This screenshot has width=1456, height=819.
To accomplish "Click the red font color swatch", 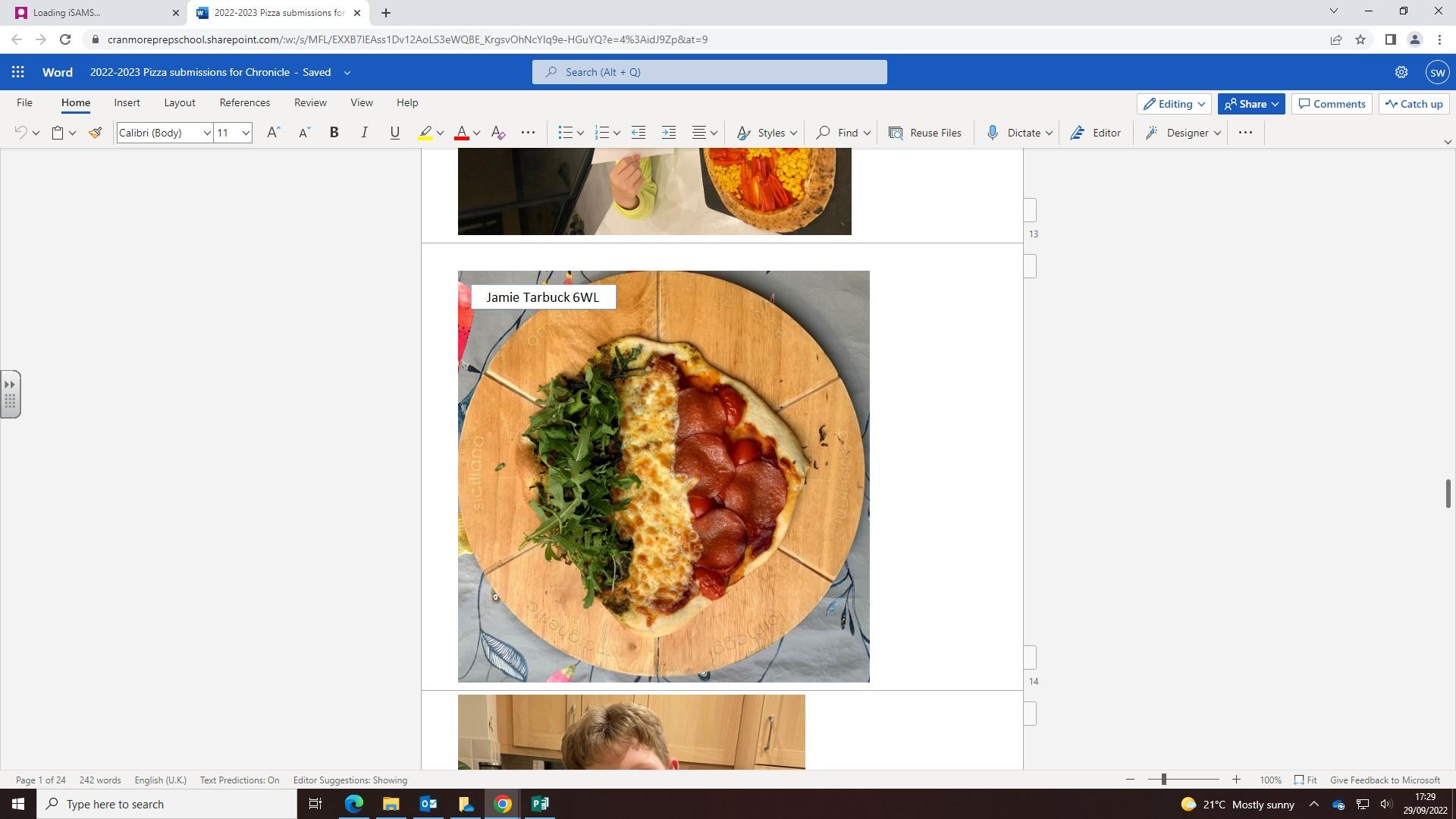I will pos(461,133).
